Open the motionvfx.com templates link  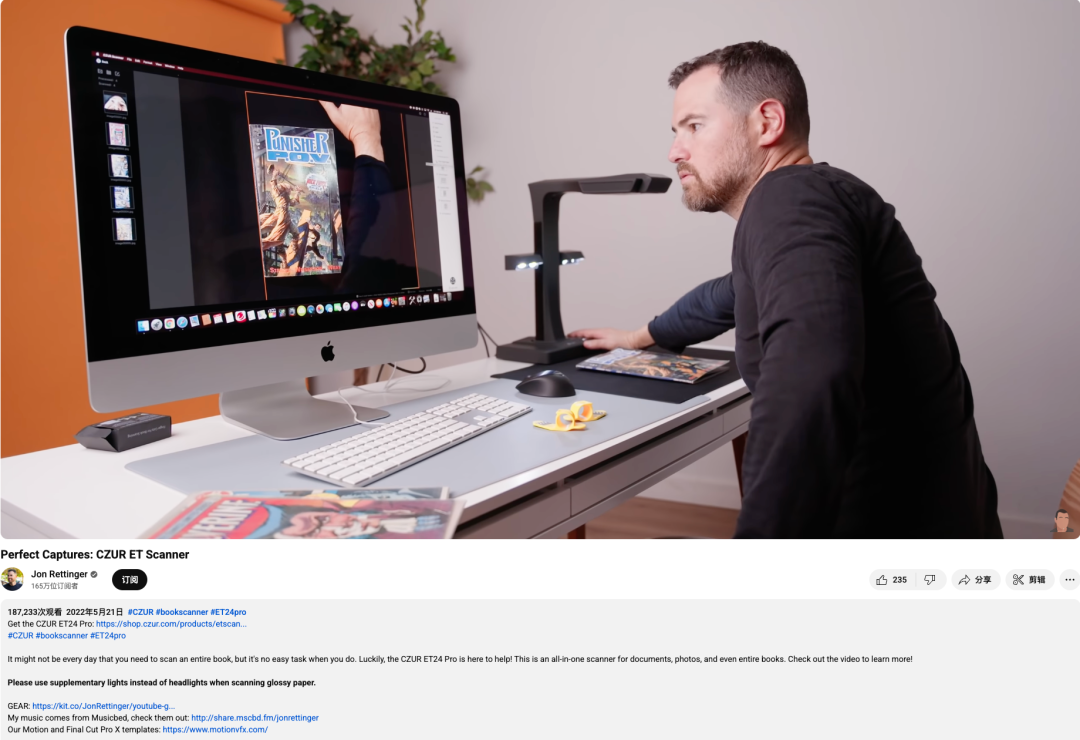pos(215,730)
